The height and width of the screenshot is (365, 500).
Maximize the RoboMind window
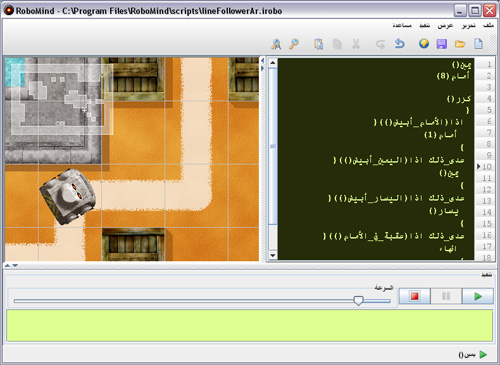475,11
